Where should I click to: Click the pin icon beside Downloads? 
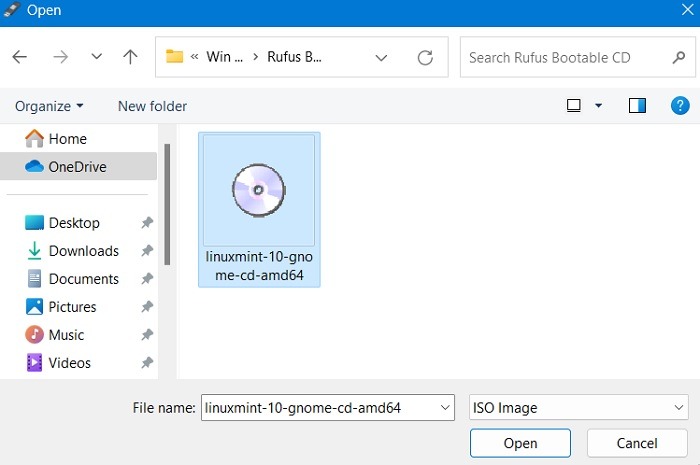147,251
